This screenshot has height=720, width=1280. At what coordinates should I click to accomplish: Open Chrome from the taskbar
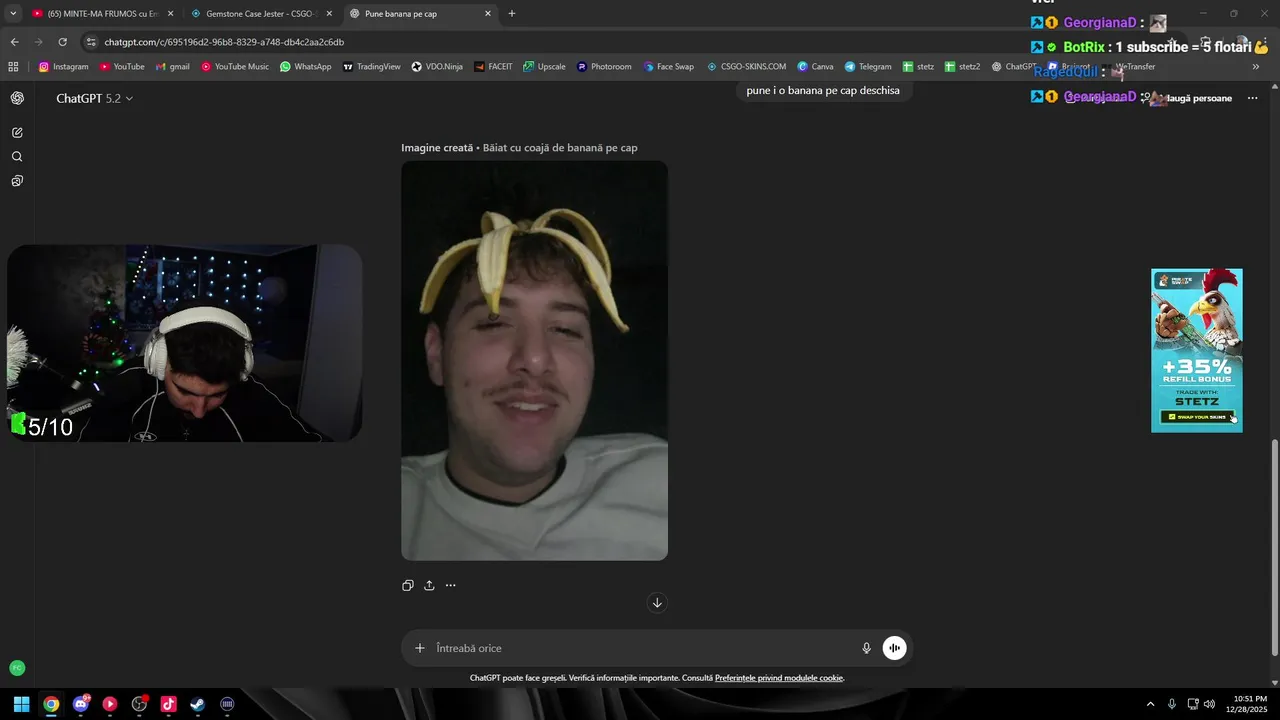point(51,704)
